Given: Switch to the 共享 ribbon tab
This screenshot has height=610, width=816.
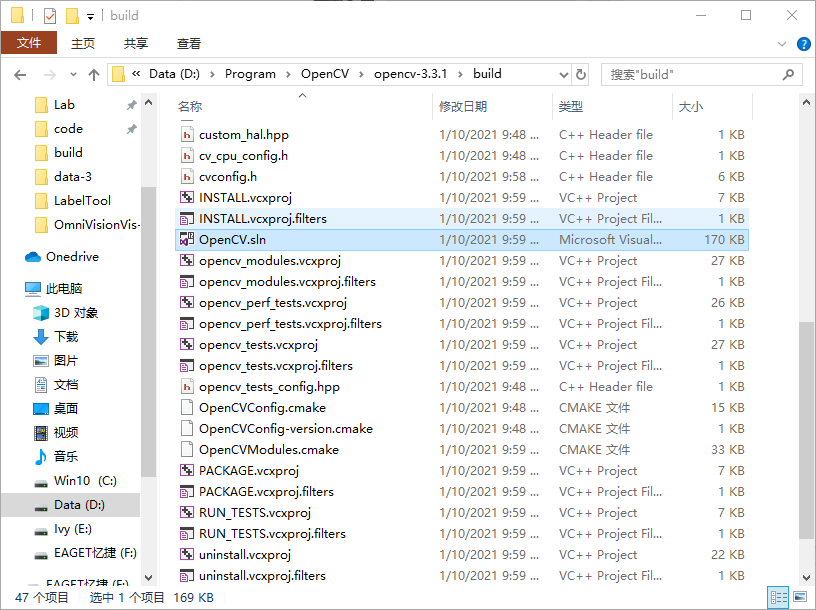Looking at the screenshot, I should [136, 43].
